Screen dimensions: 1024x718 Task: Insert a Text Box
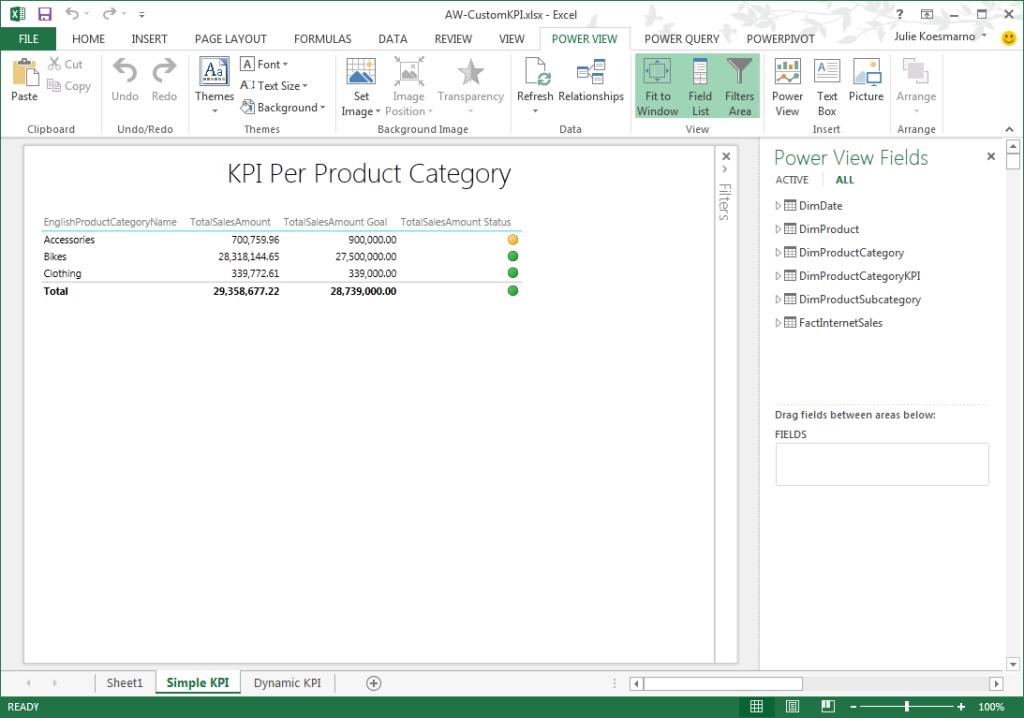827,87
